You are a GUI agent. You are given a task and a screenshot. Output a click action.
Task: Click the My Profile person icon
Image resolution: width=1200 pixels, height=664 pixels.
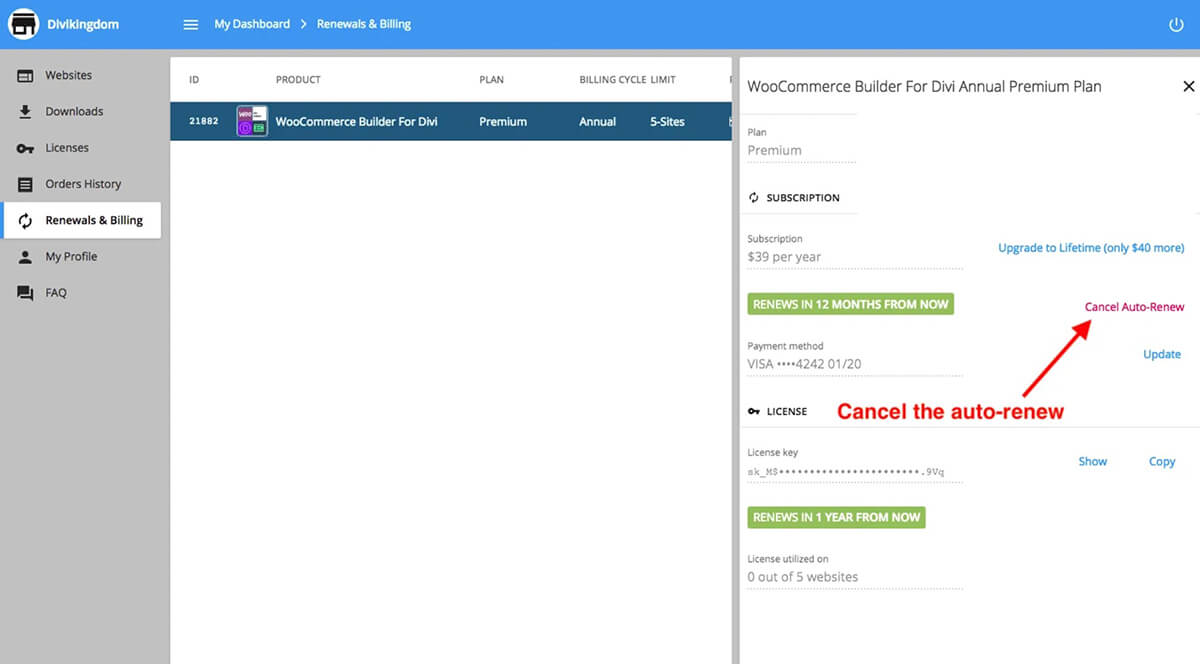point(25,257)
